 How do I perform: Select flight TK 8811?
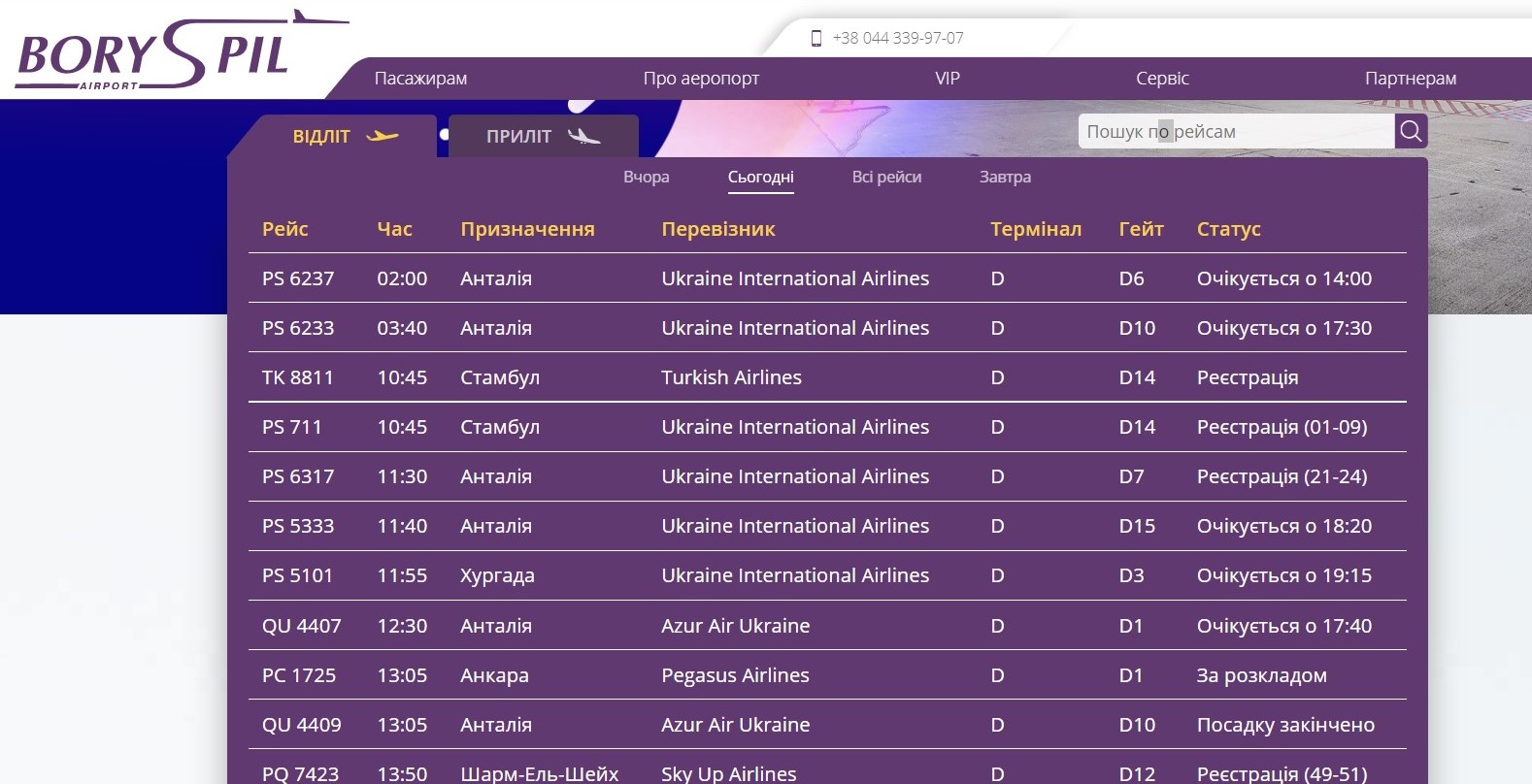(297, 377)
